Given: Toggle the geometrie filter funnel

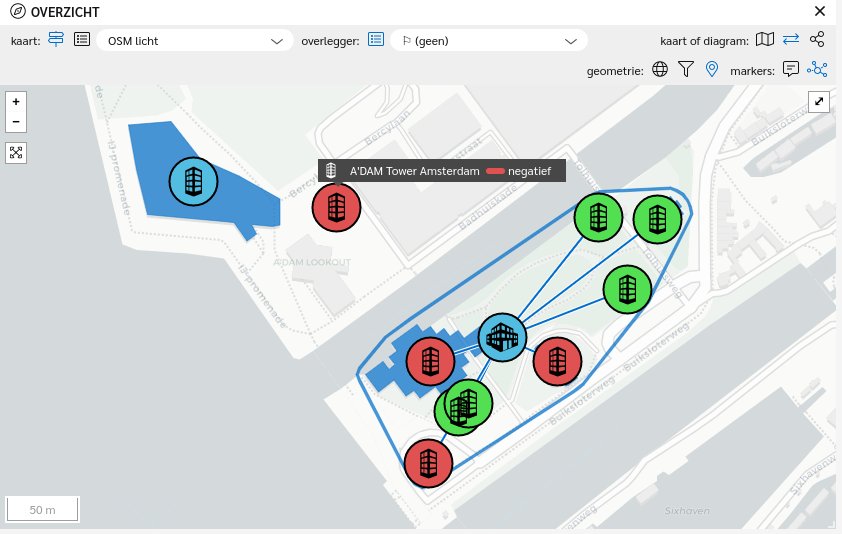Looking at the screenshot, I should click(686, 69).
